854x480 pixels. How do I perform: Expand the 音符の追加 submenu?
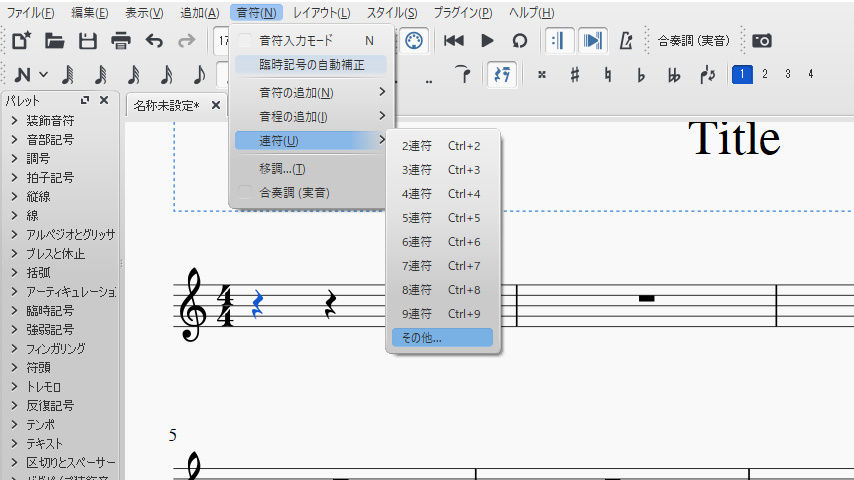click(x=311, y=93)
